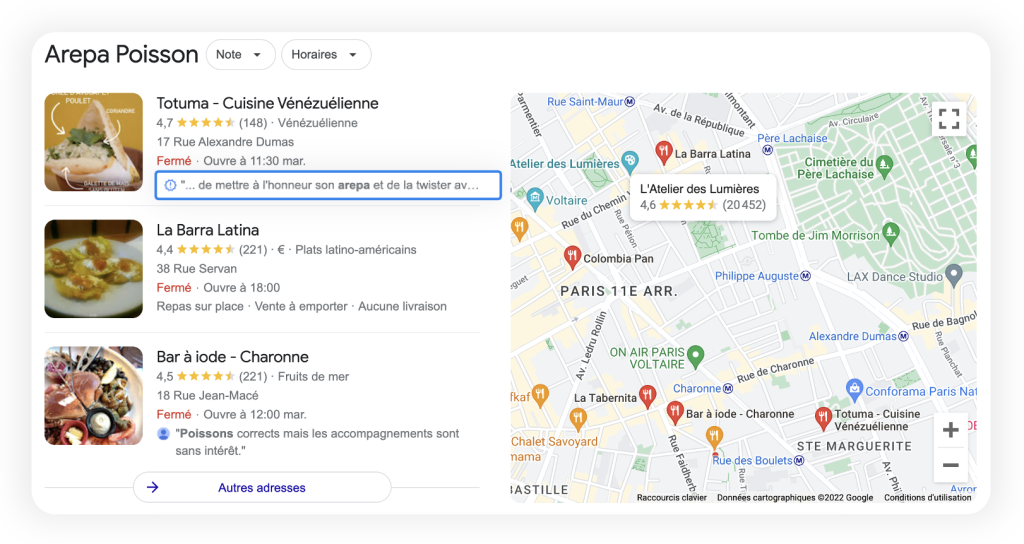Click the Autres adresses button
Screen dimensions: 1024x544
tap(262, 488)
